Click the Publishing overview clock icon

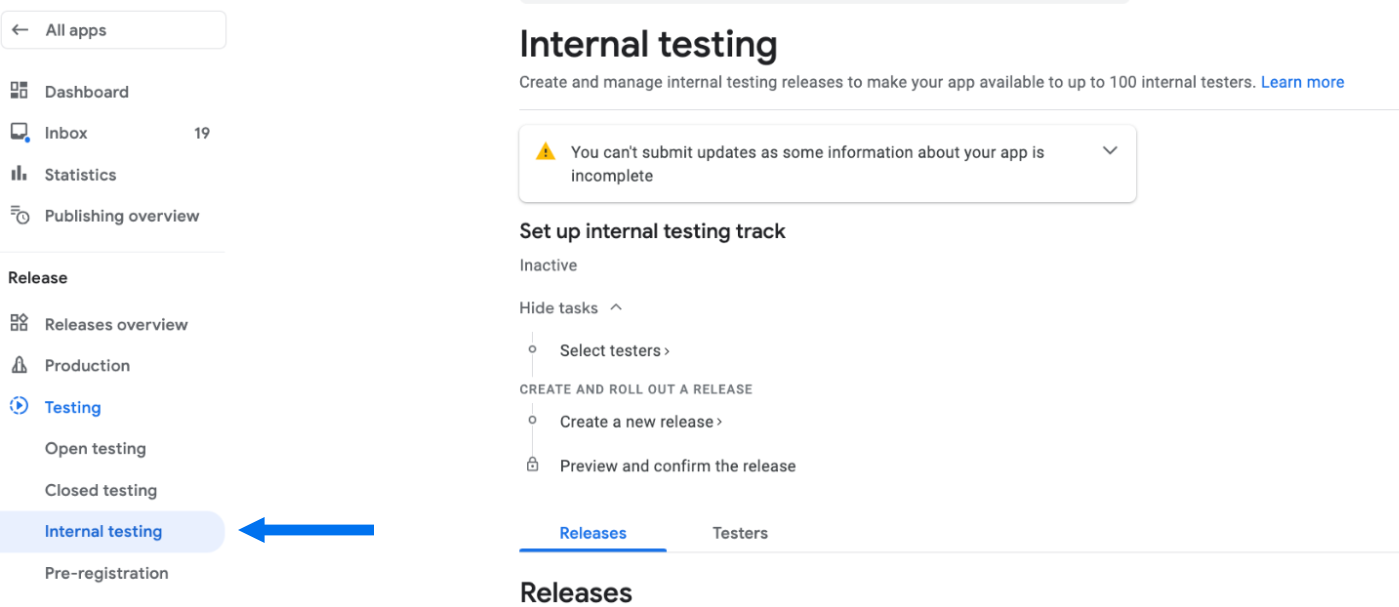[x=19, y=215]
